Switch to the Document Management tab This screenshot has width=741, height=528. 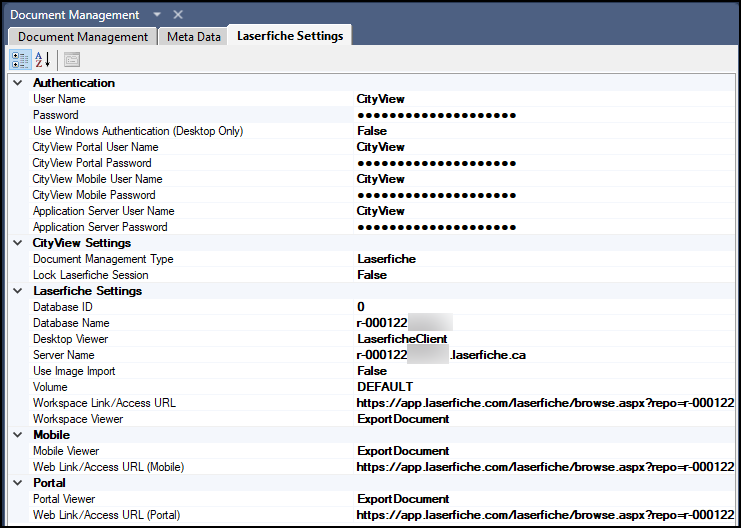click(x=83, y=37)
